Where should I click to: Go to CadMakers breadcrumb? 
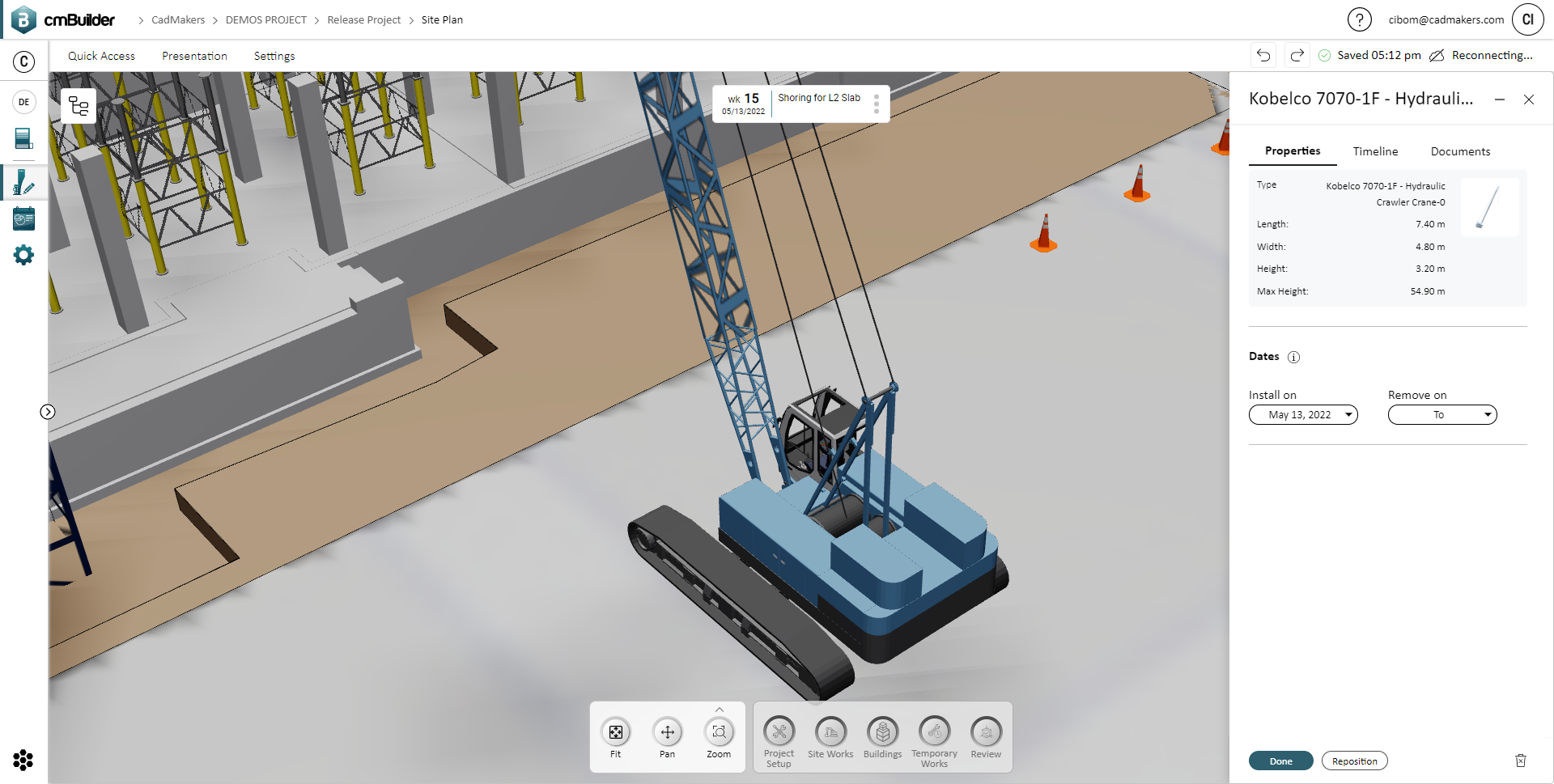pyautogui.click(x=178, y=19)
